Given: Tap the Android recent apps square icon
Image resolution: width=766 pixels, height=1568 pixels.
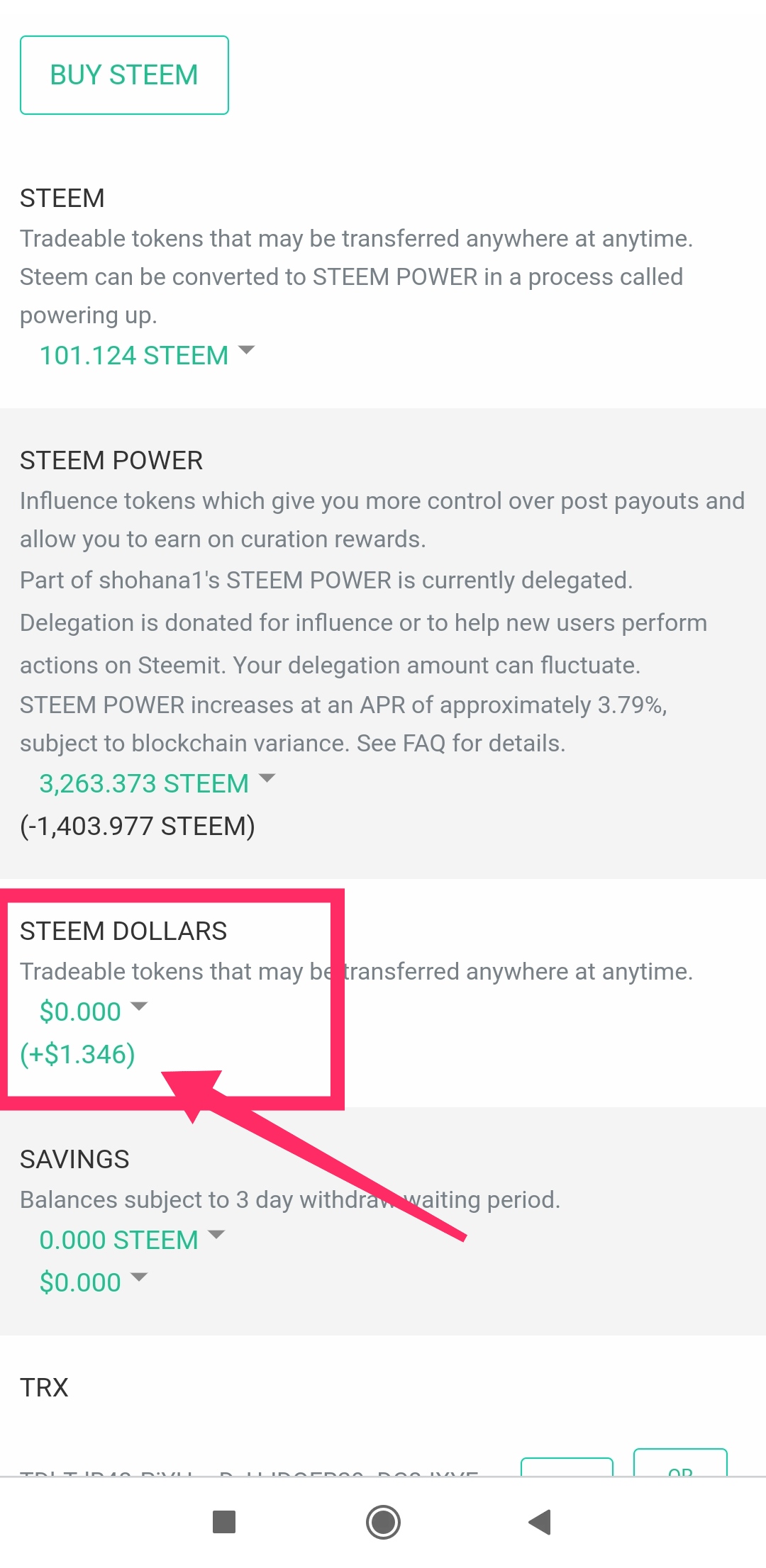Looking at the screenshot, I should click(x=224, y=1521).
